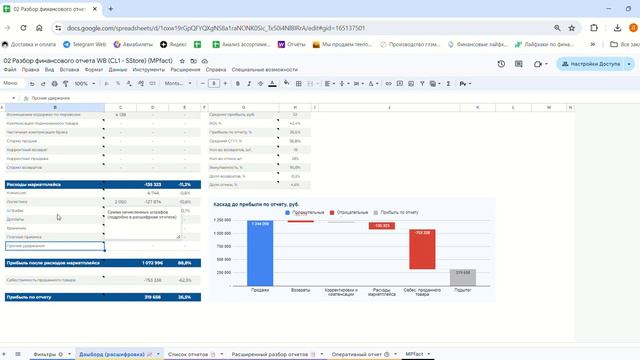Open the Telegram Web bookmark

[84, 44]
